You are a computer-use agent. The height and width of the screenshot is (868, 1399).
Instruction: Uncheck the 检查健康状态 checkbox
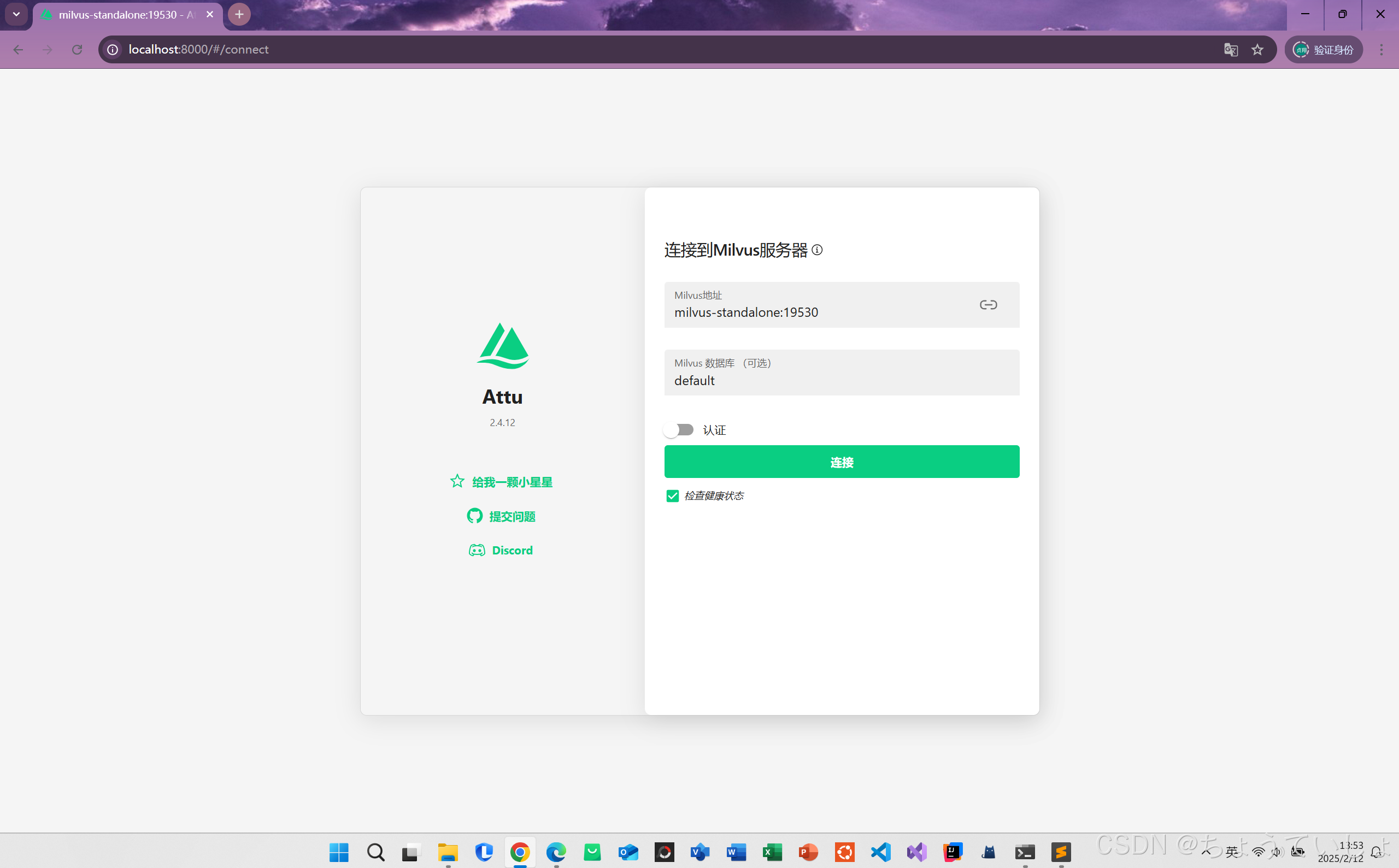pos(673,495)
